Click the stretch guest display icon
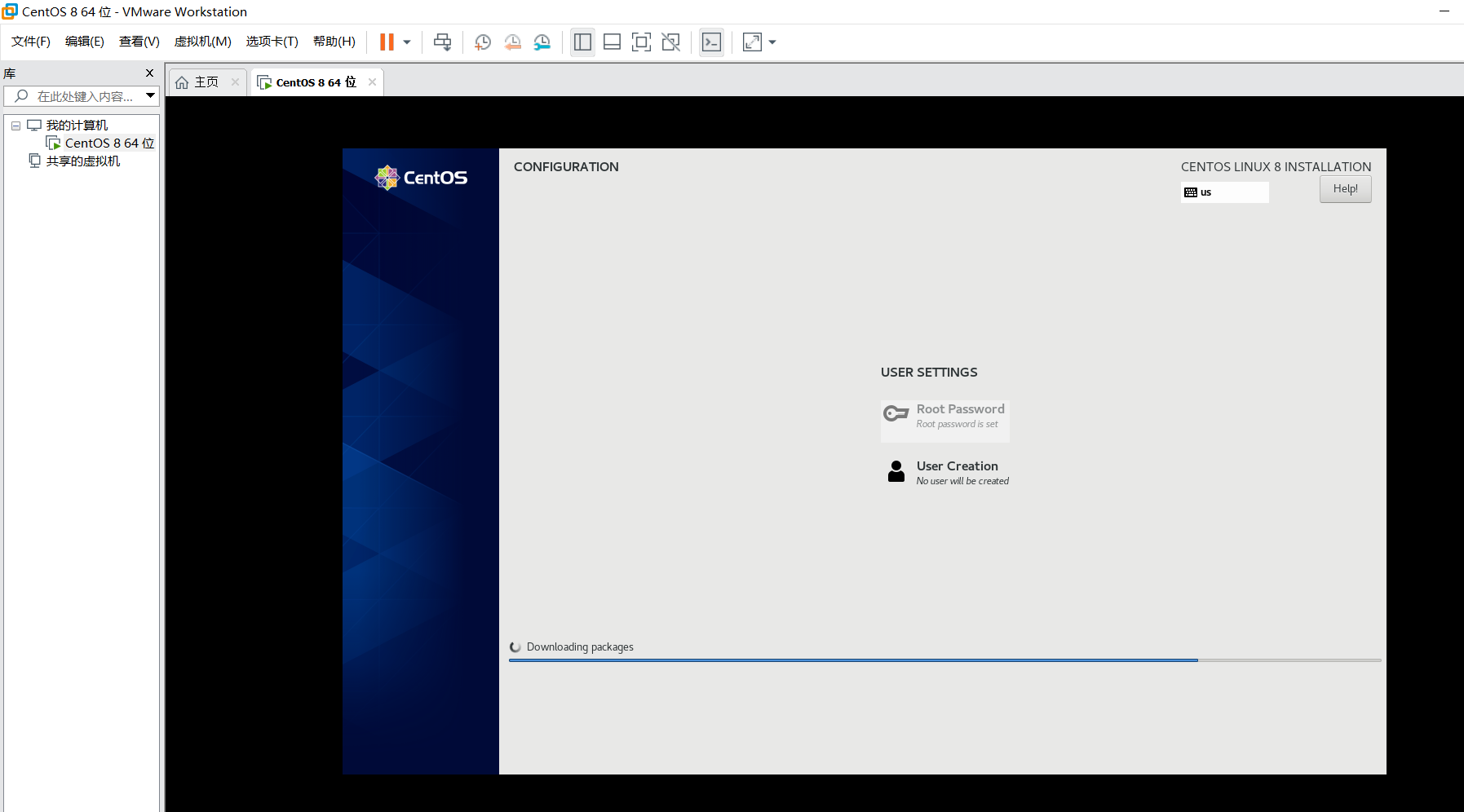Image resolution: width=1464 pixels, height=812 pixels. click(x=752, y=42)
